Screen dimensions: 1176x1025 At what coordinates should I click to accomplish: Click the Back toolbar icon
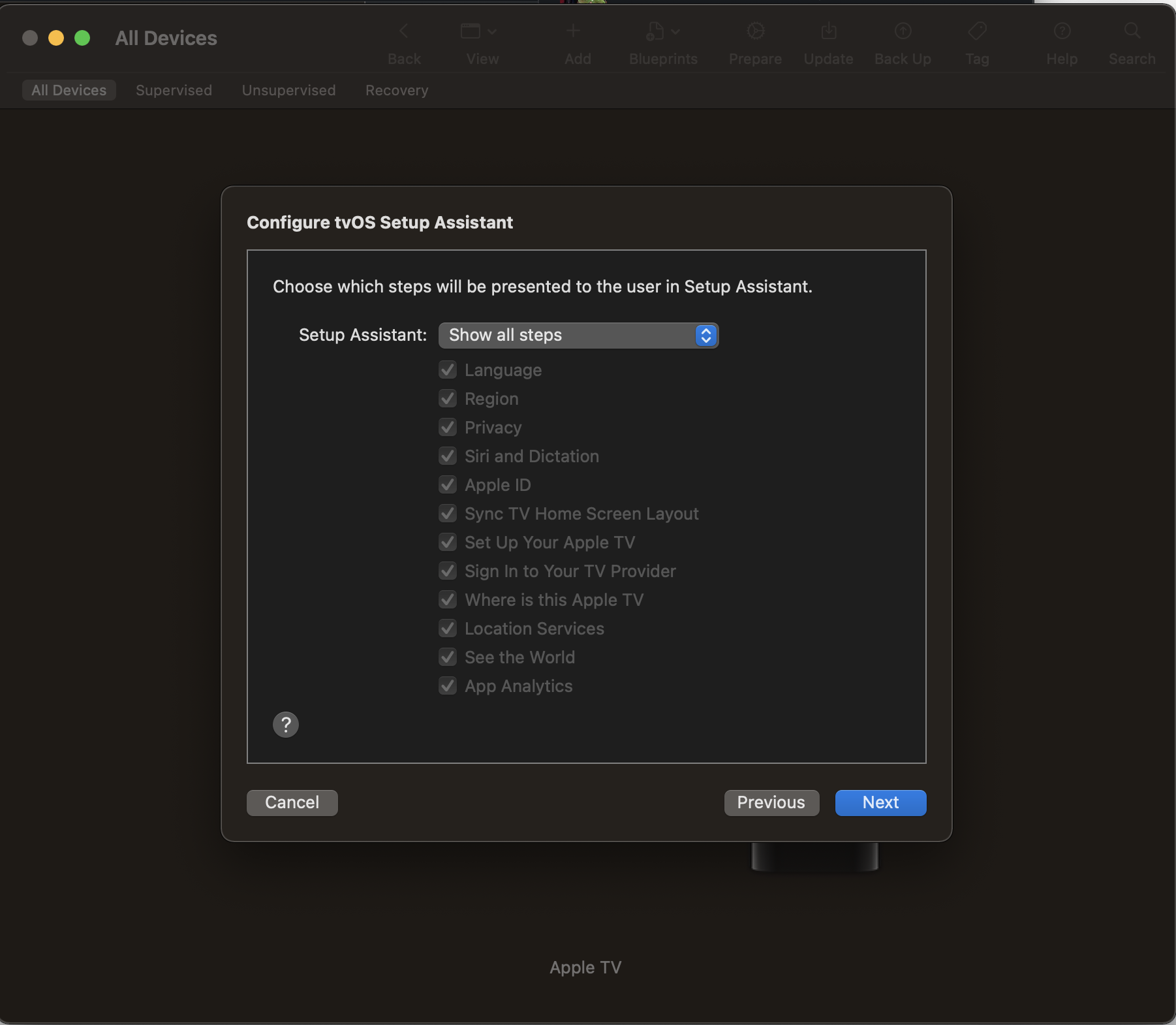[404, 31]
